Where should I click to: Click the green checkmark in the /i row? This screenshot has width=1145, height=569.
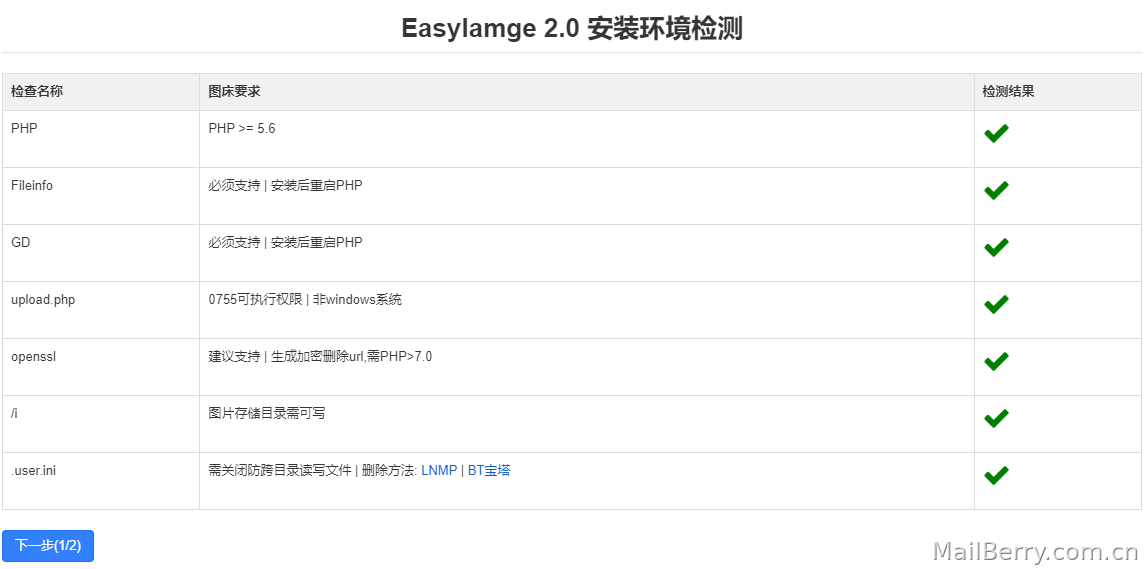[x=996, y=419]
